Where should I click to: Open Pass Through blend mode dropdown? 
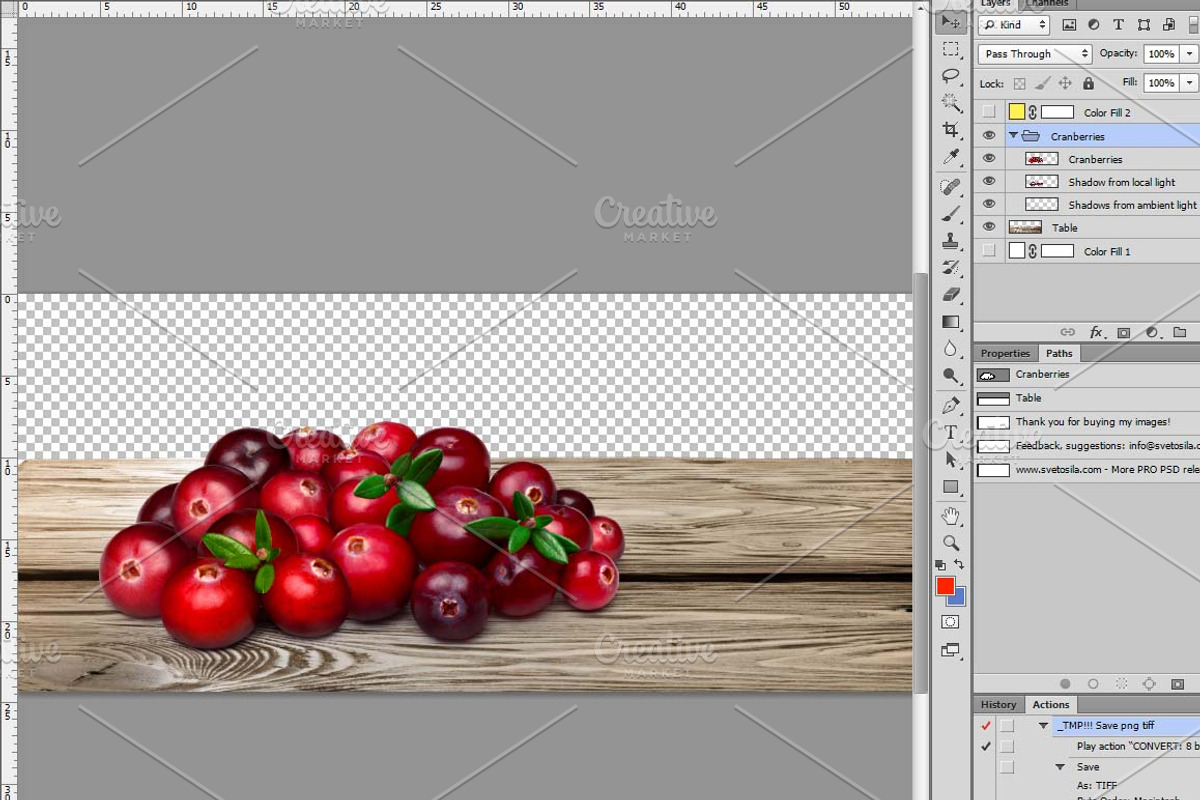click(1035, 54)
